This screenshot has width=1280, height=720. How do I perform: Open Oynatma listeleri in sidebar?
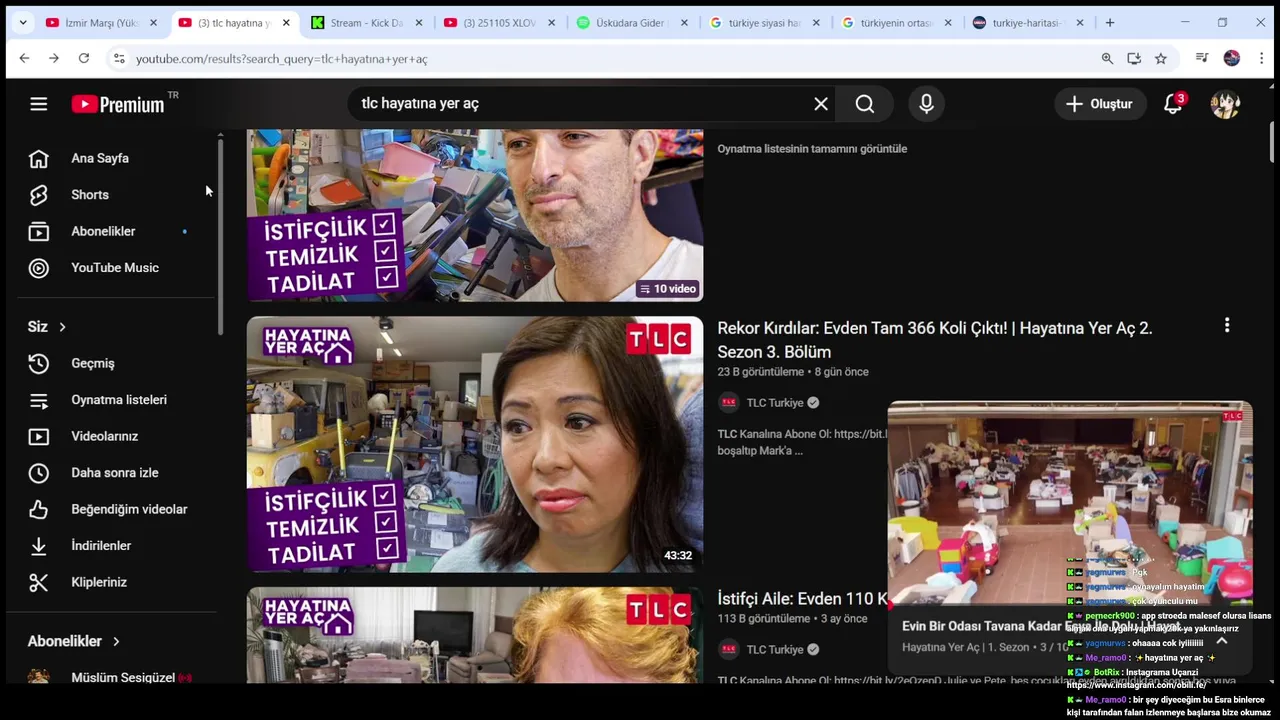click(x=119, y=400)
